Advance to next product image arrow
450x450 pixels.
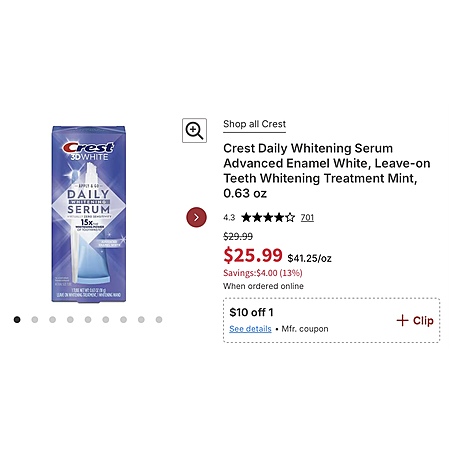(196, 217)
